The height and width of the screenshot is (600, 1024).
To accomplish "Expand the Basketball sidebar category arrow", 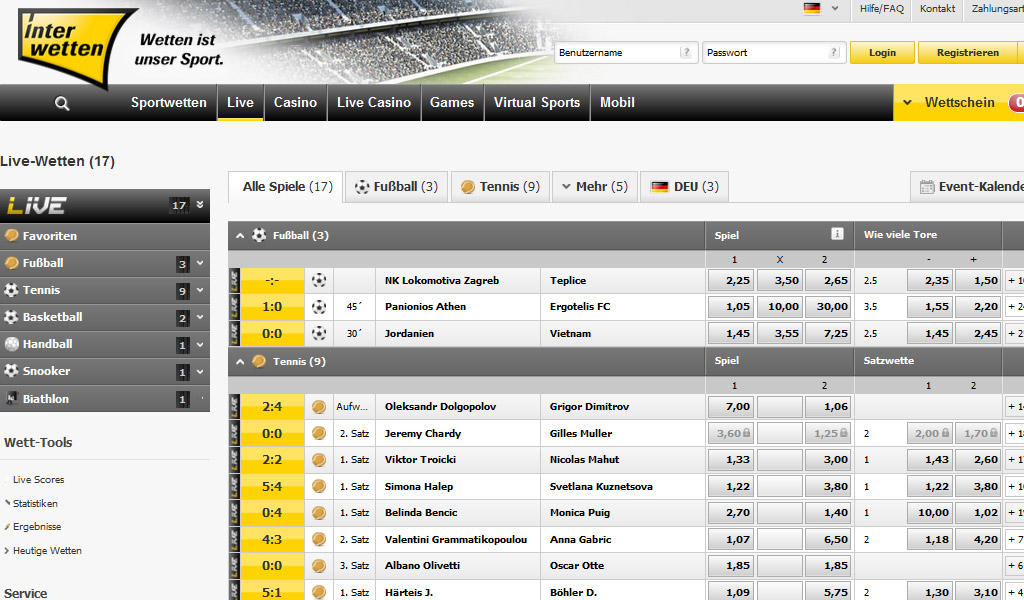I will [200, 317].
